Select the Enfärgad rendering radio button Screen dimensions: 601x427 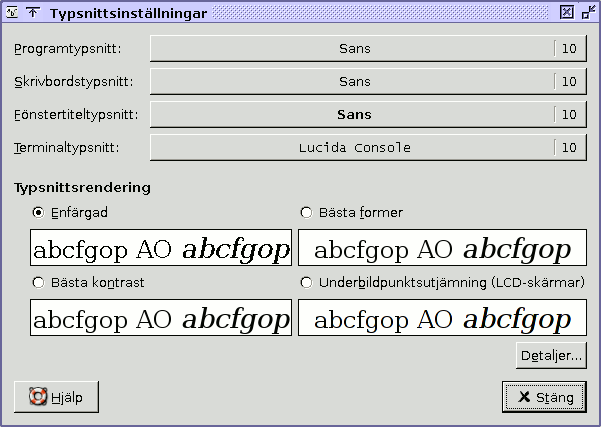coord(38,212)
